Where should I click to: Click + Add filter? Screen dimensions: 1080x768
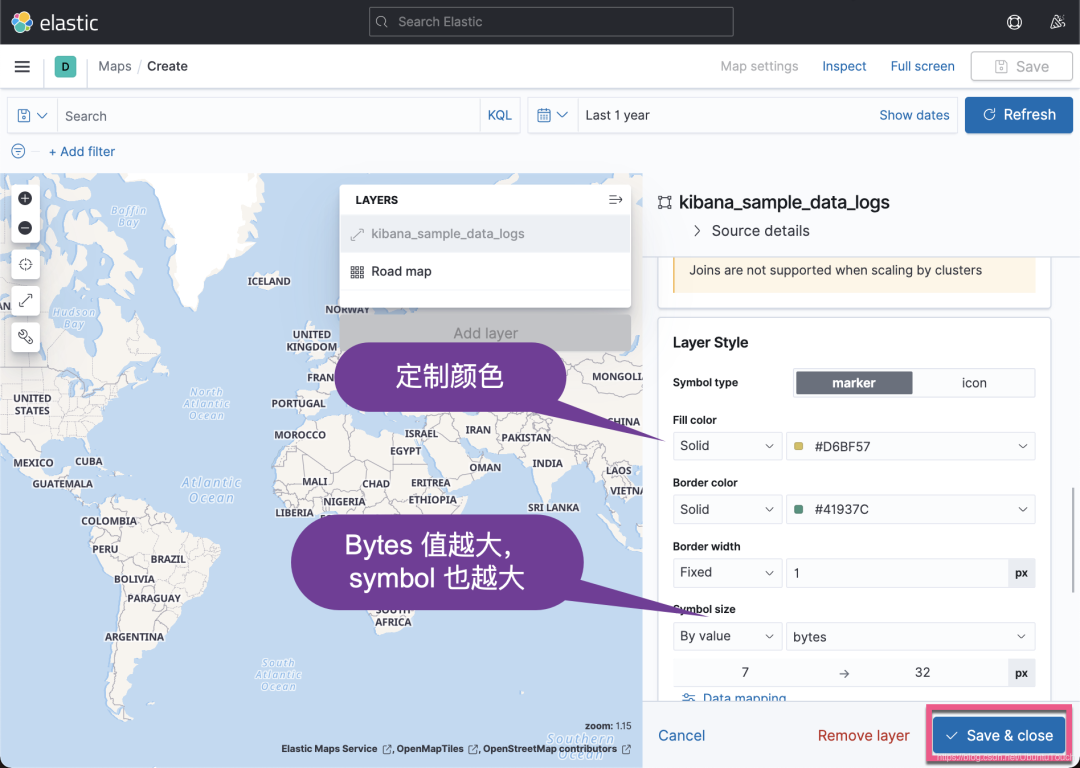pyautogui.click(x=82, y=151)
